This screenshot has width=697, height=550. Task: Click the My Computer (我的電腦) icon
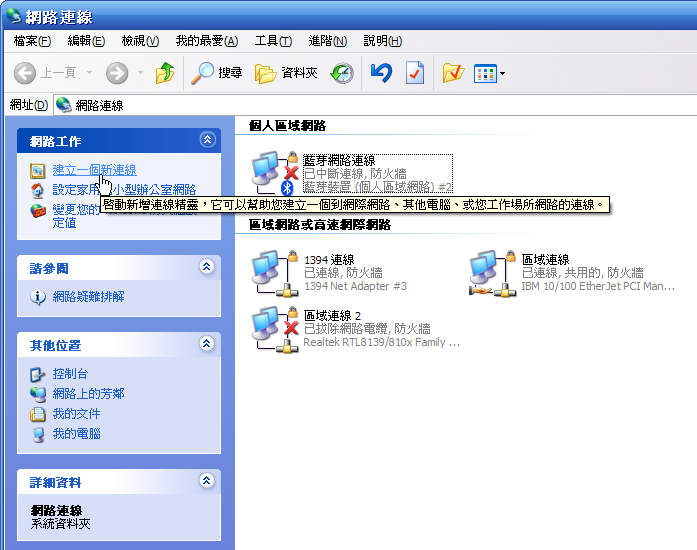pyautogui.click(x=39, y=434)
